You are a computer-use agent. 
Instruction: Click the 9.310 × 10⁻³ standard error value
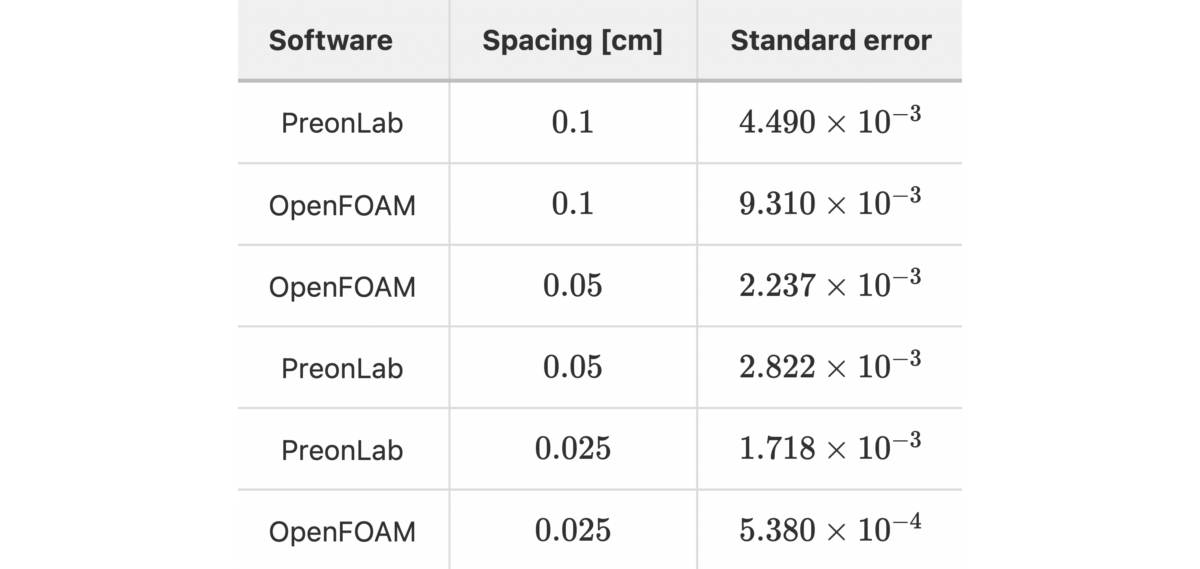tap(830, 202)
